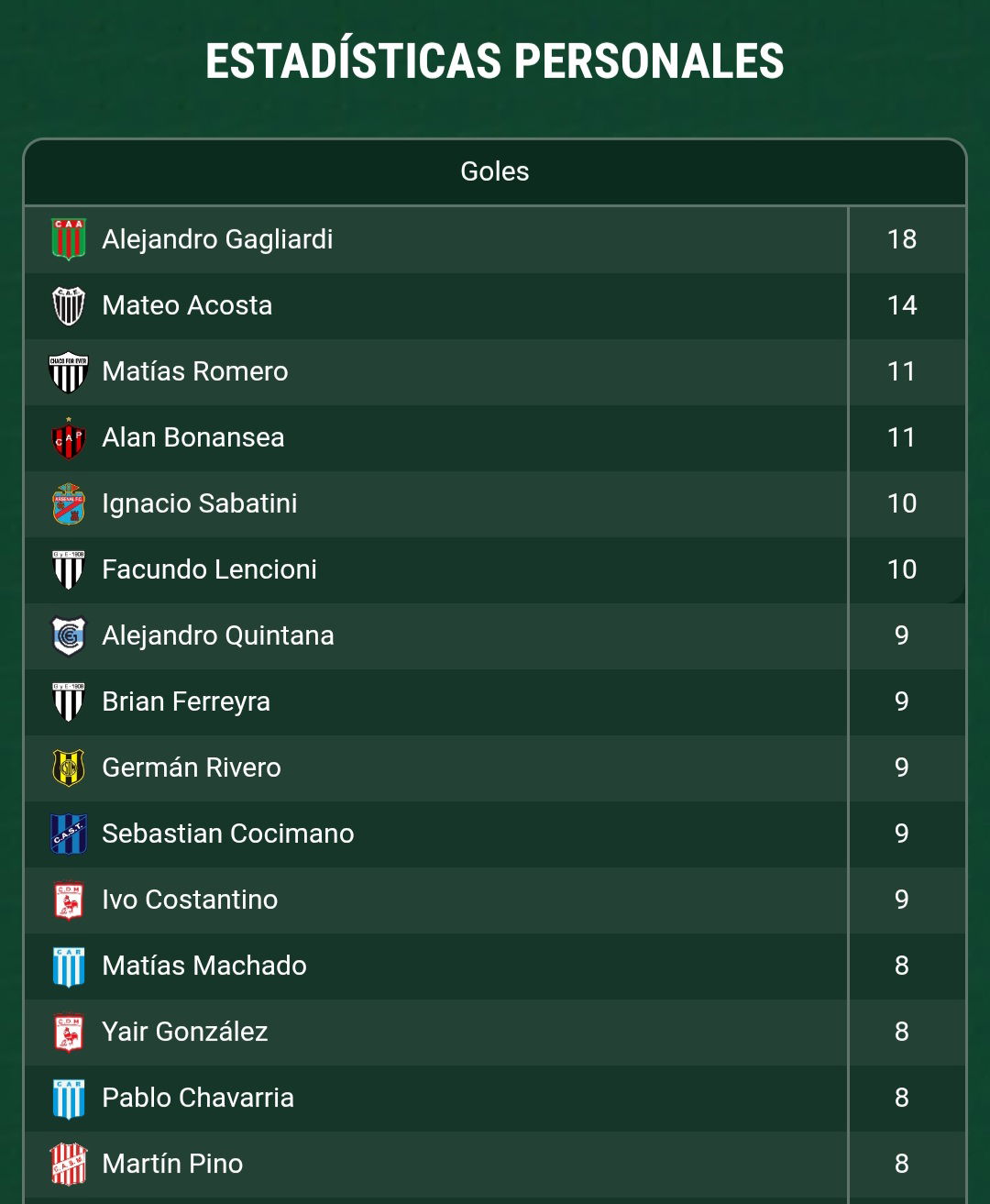Select the Chaco For Ever crest by Matías Romero

point(69,371)
